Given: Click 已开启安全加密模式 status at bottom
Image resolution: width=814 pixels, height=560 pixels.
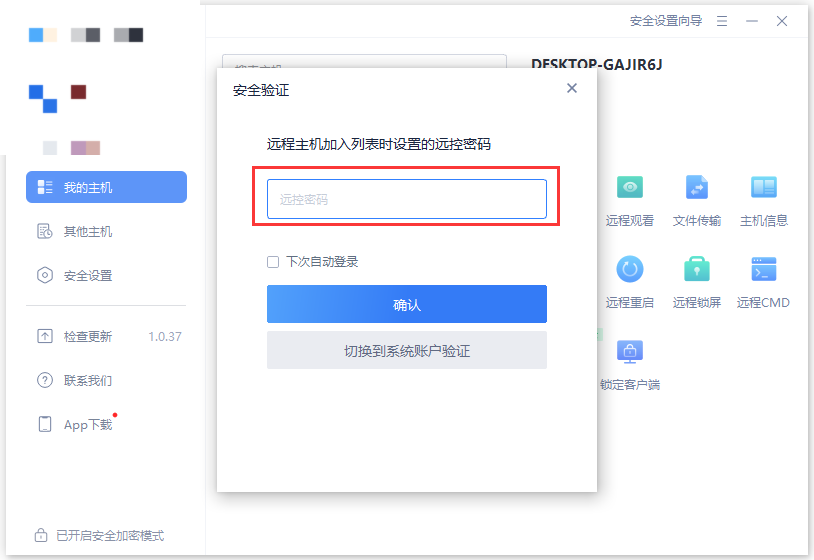Looking at the screenshot, I should coord(110,536).
